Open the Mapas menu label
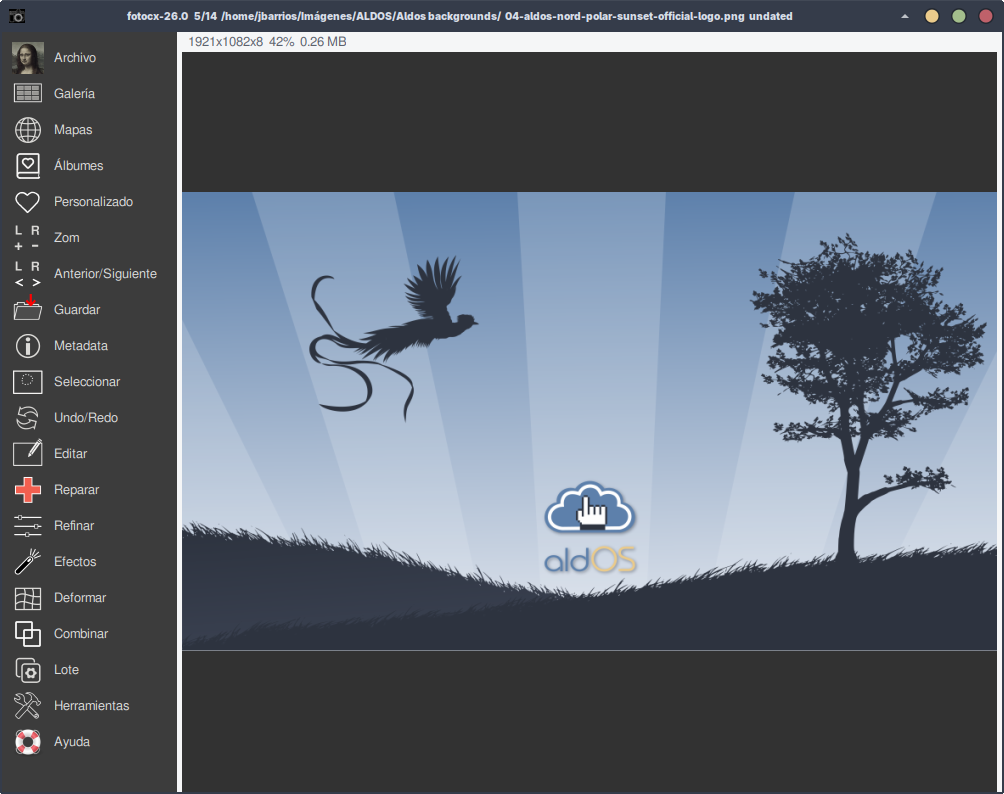The width and height of the screenshot is (1004, 794). [73, 129]
